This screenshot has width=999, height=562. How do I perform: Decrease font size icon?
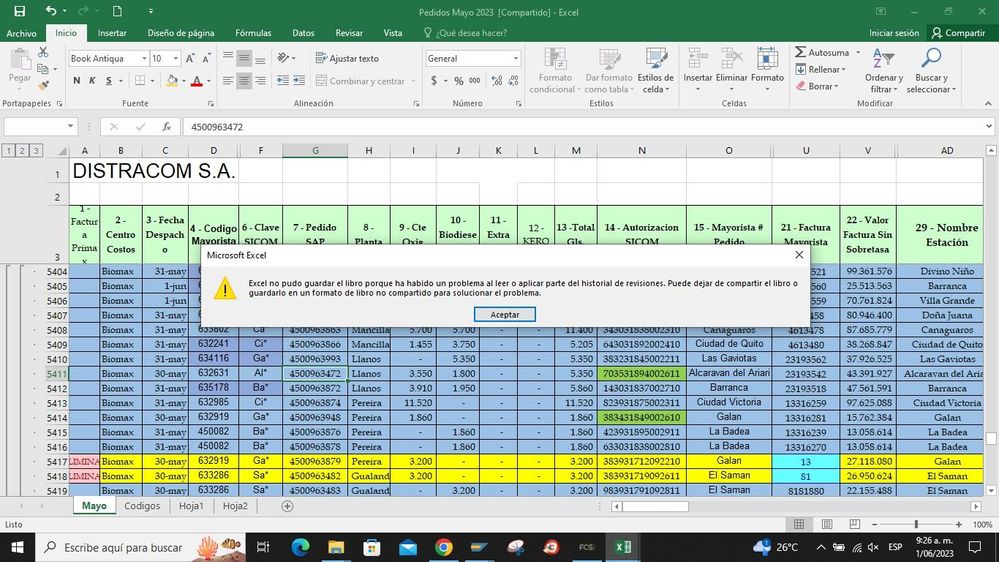pyautogui.click(x=206, y=59)
